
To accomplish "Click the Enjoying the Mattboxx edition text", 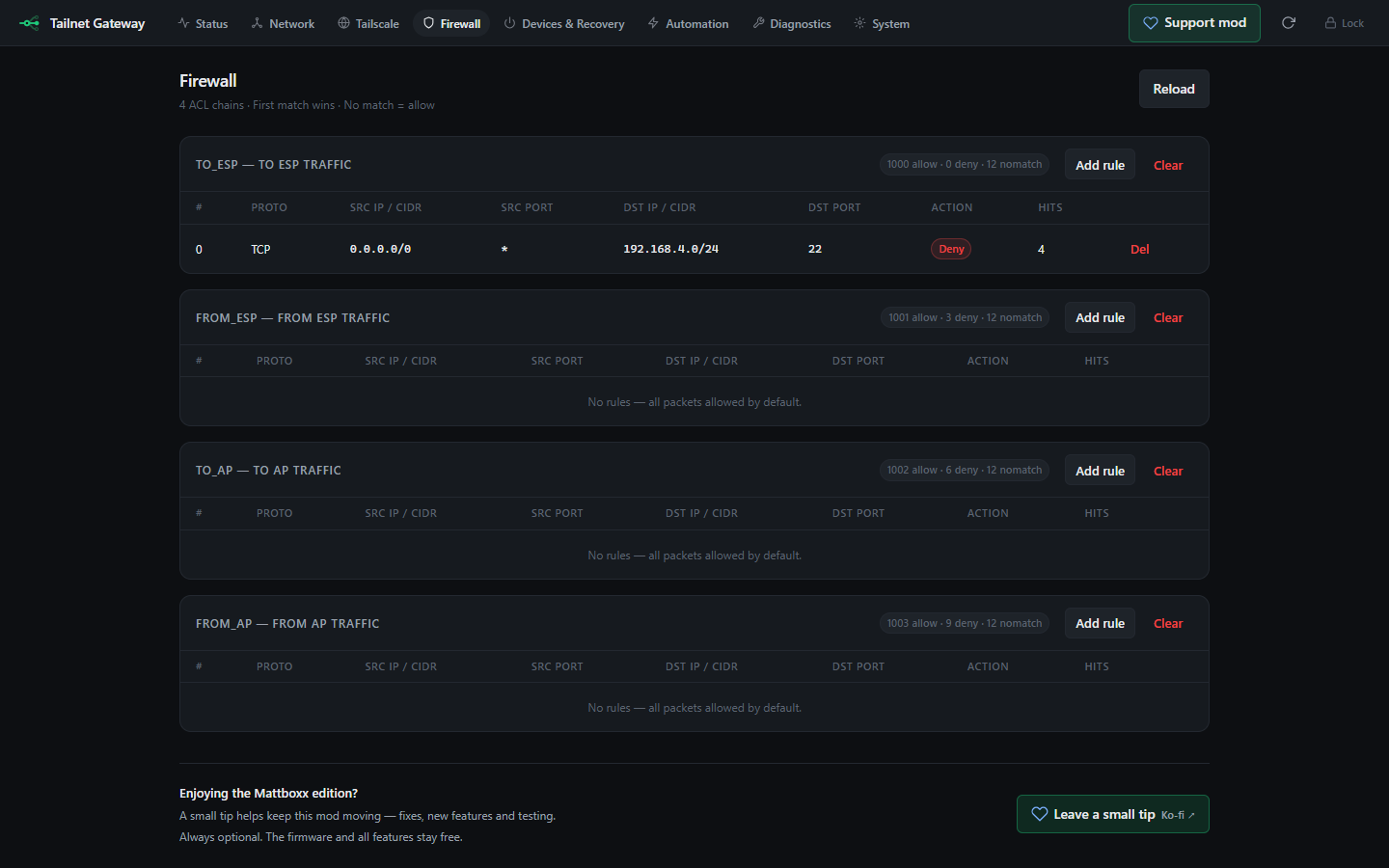I will (268, 794).
